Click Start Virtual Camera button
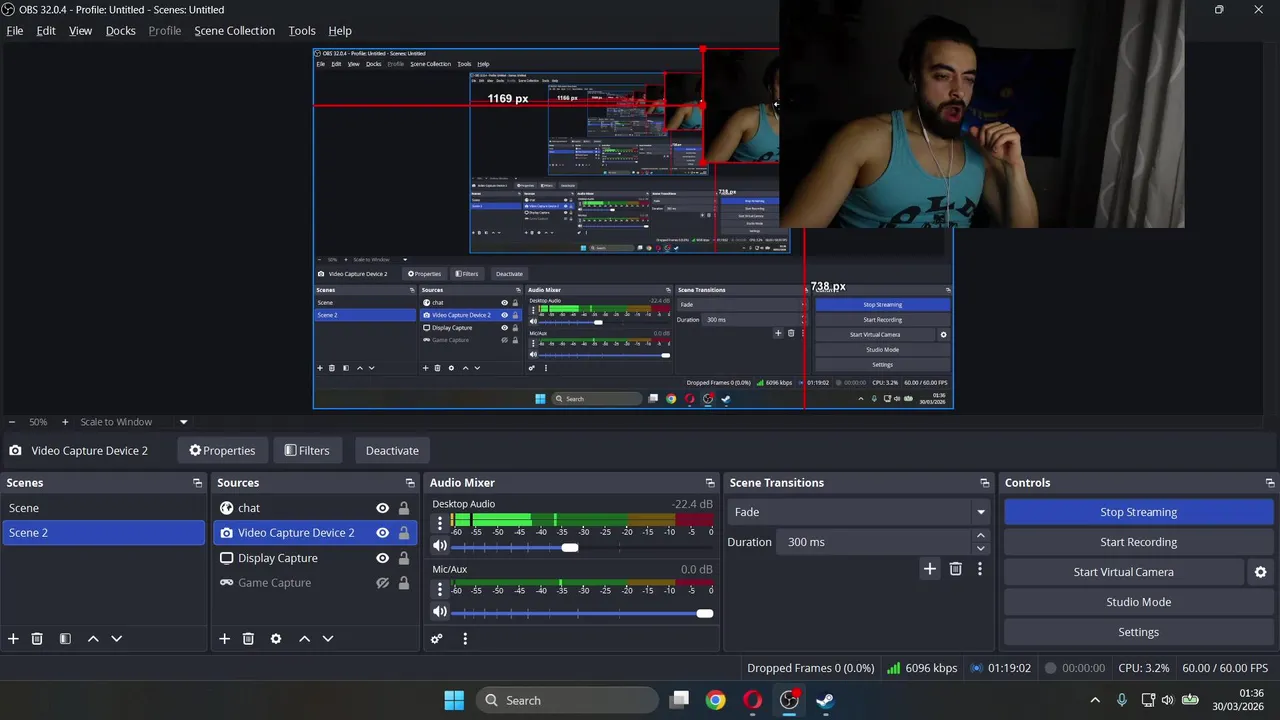The height and width of the screenshot is (720, 1280). coord(1123,572)
